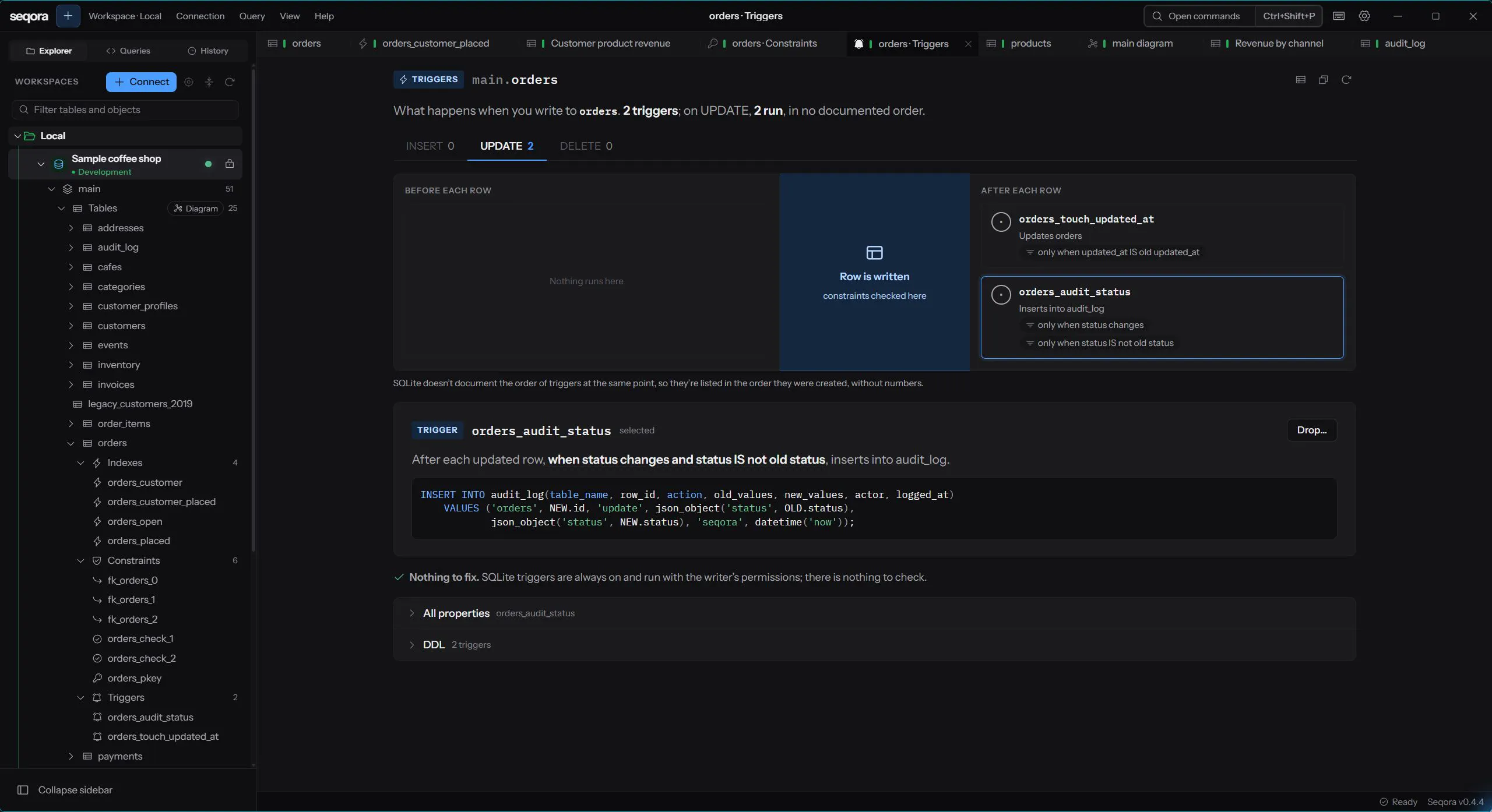Click target icon beside Connect button
Viewport: 1492px width, 812px height.
pyautogui.click(x=188, y=82)
